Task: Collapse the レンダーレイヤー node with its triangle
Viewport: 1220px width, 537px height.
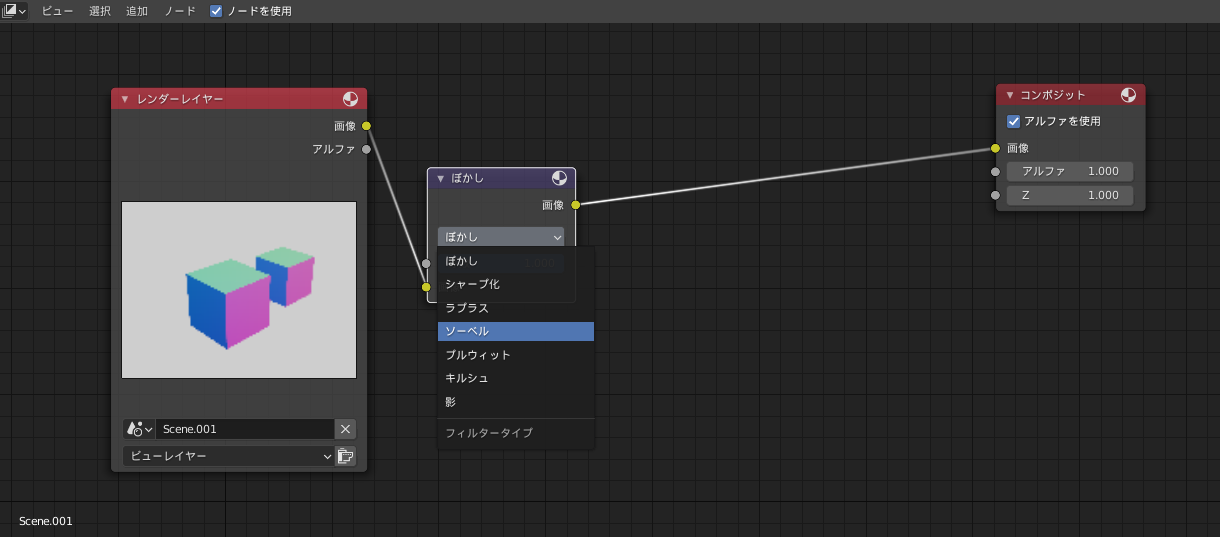Action: coord(125,99)
